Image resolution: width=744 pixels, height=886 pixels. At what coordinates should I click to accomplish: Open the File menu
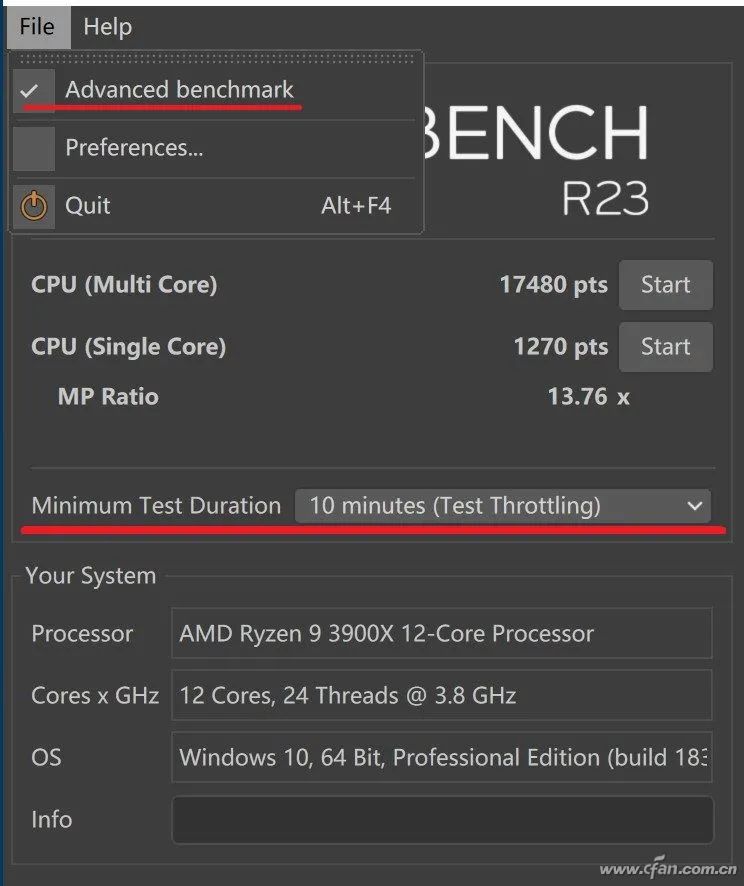click(x=36, y=27)
